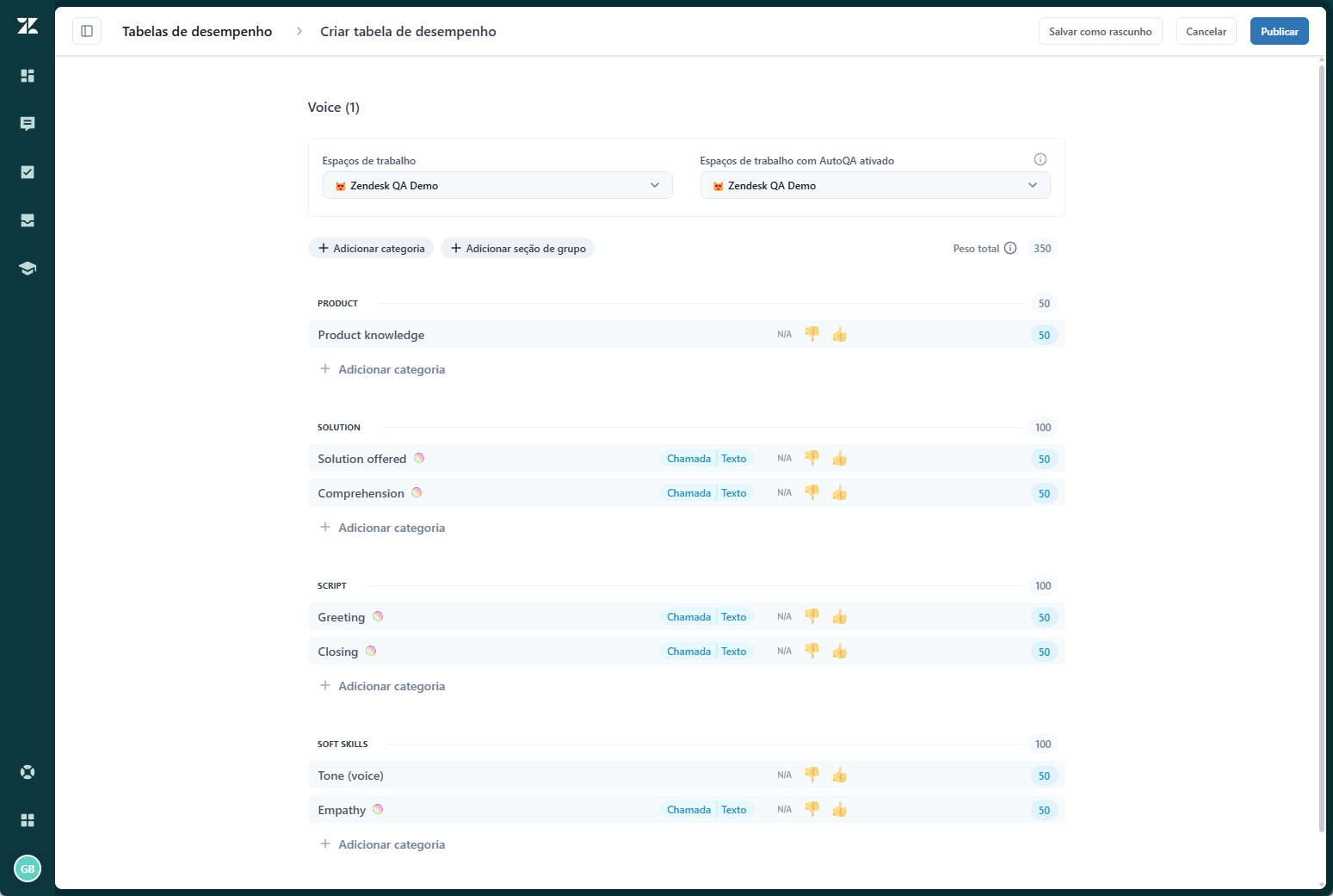Open the apps grid icon in sidebar
Viewport: 1333px width, 896px height.
click(x=28, y=820)
